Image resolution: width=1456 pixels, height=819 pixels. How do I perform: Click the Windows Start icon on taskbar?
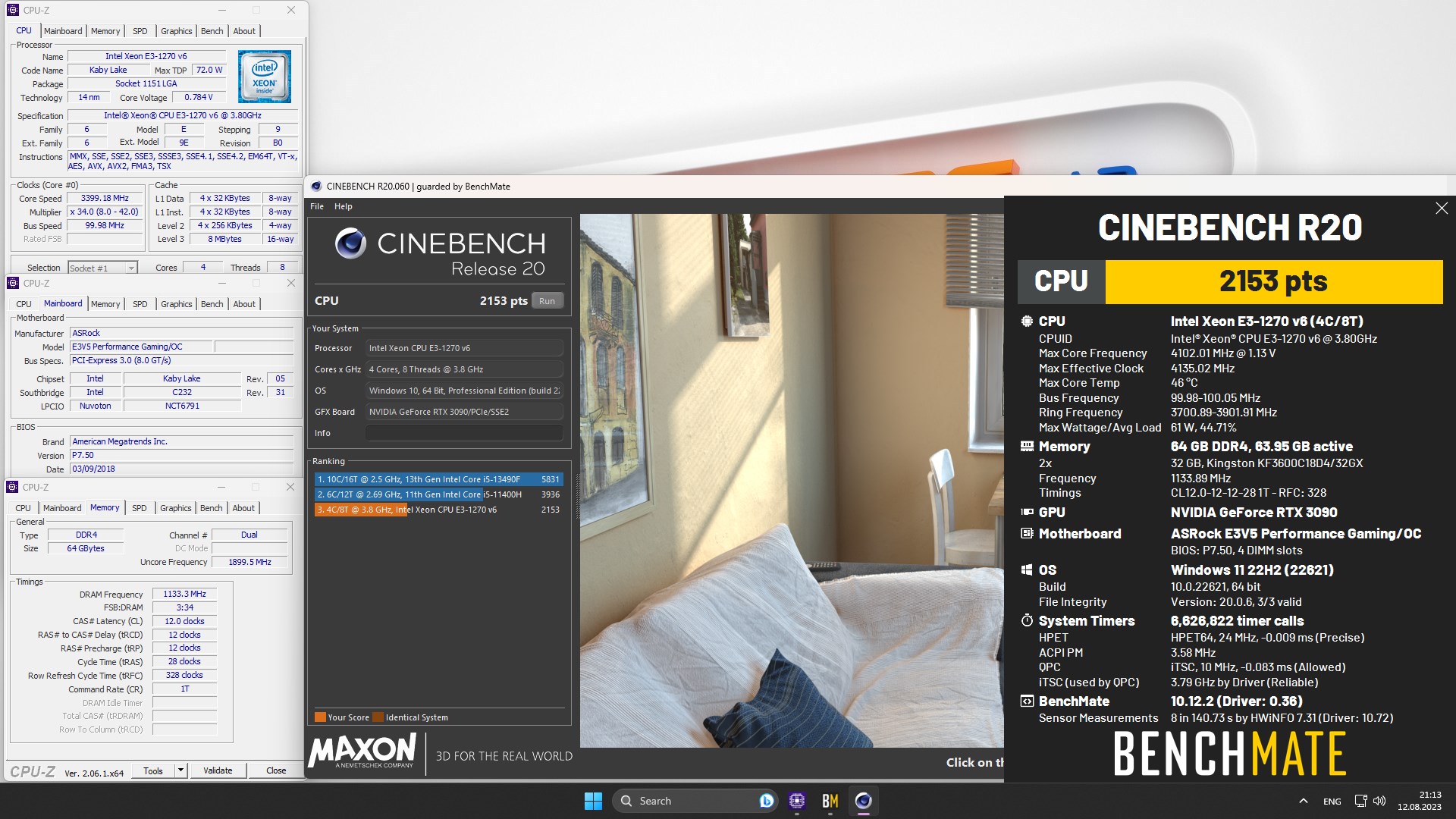click(593, 801)
